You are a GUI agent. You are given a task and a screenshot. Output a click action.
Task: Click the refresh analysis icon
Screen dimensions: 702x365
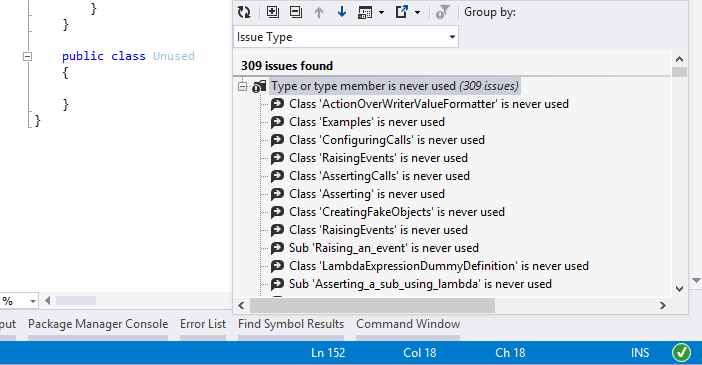(244, 12)
